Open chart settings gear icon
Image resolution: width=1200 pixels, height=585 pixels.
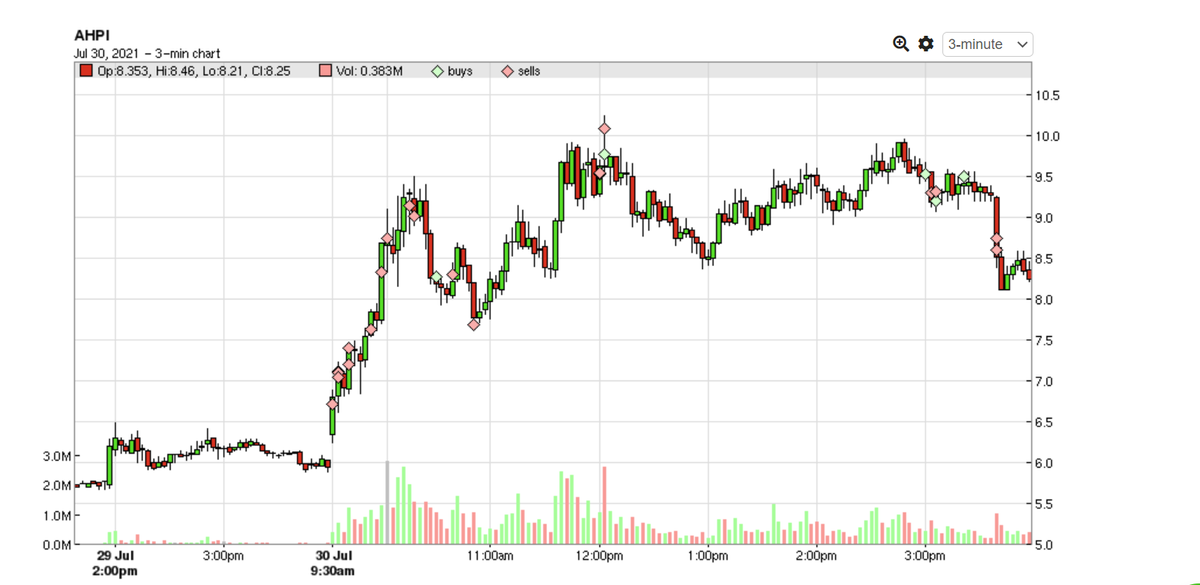pyautogui.click(x=926, y=44)
